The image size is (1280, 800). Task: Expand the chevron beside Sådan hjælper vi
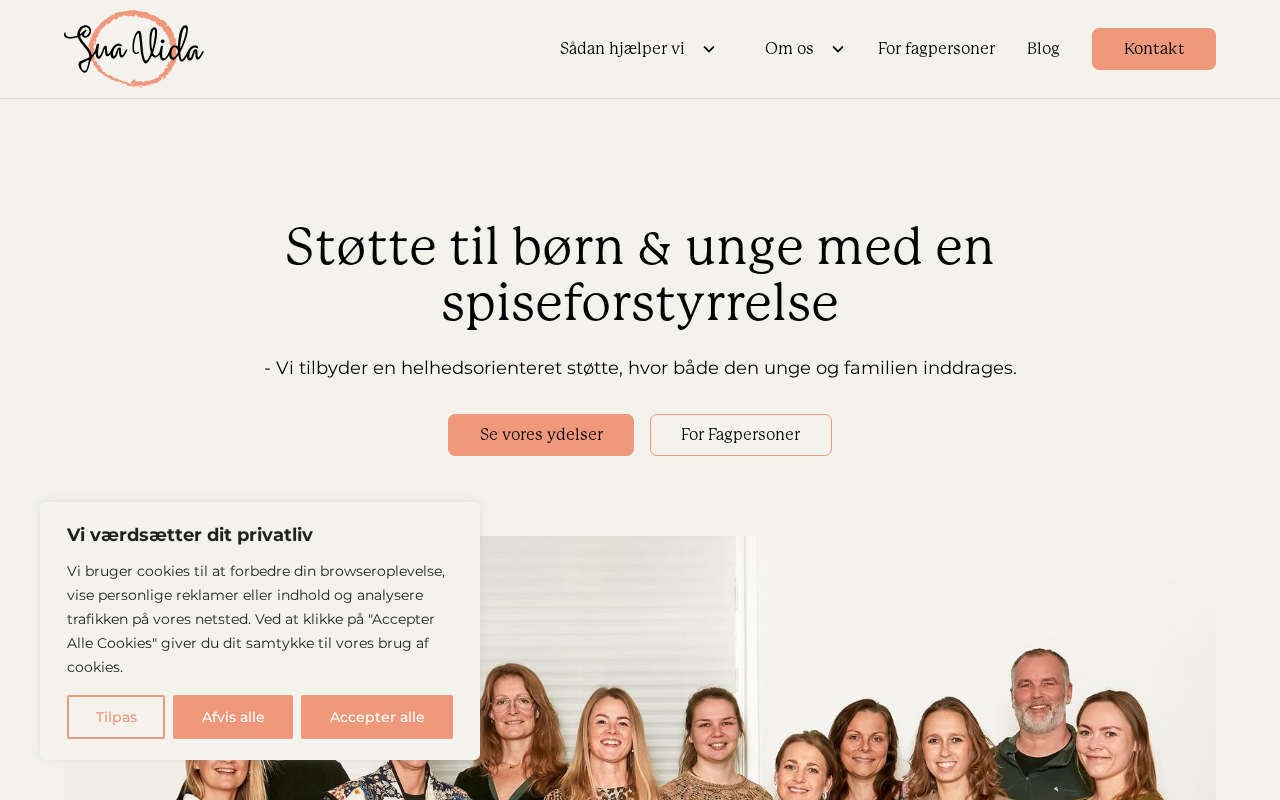709,49
